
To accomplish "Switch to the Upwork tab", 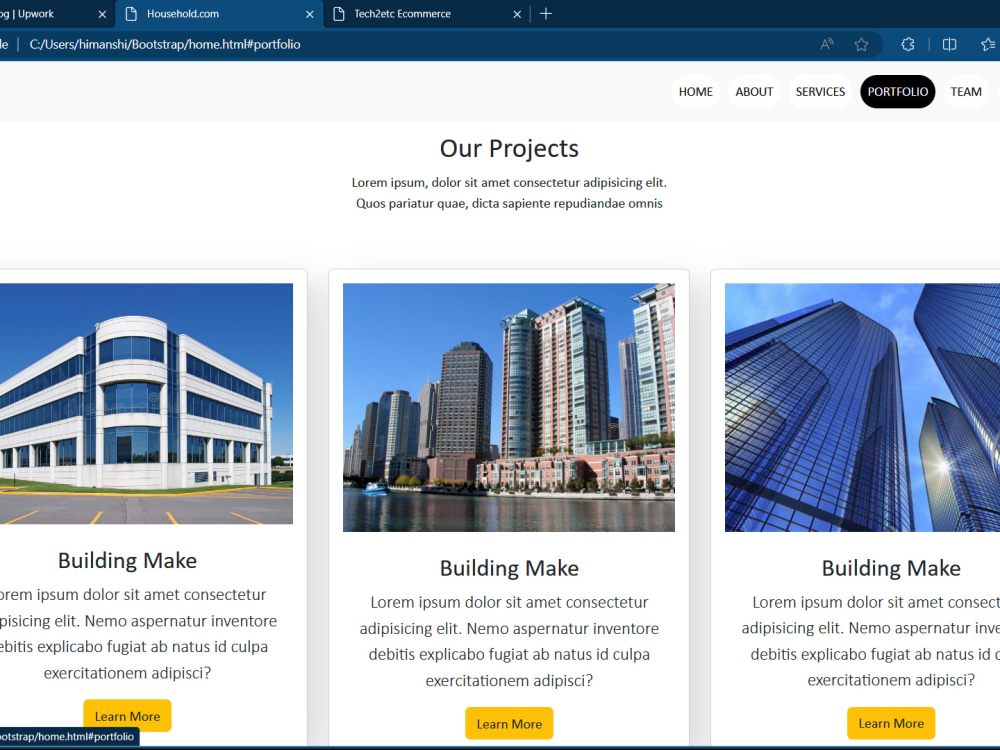I will pos(57,14).
